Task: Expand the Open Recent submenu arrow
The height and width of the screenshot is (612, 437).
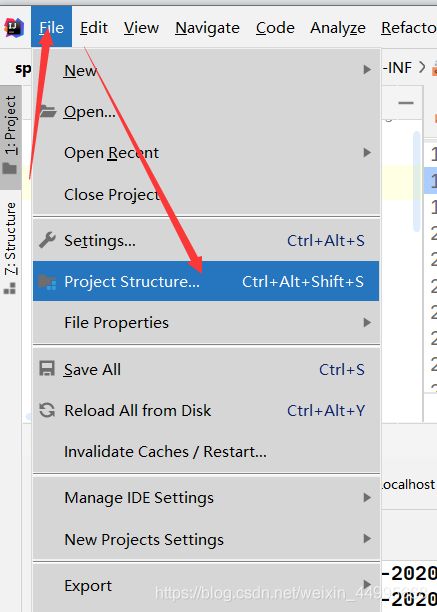Action: [x=367, y=152]
